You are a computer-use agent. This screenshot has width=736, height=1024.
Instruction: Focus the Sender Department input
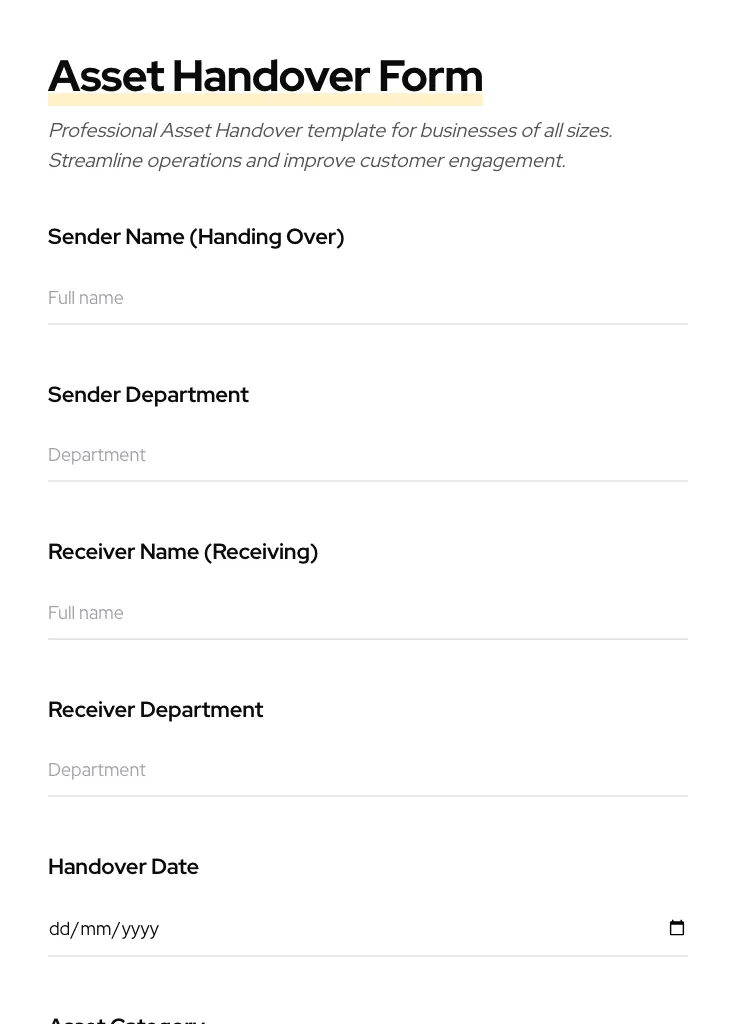pyautogui.click(x=367, y=455)
